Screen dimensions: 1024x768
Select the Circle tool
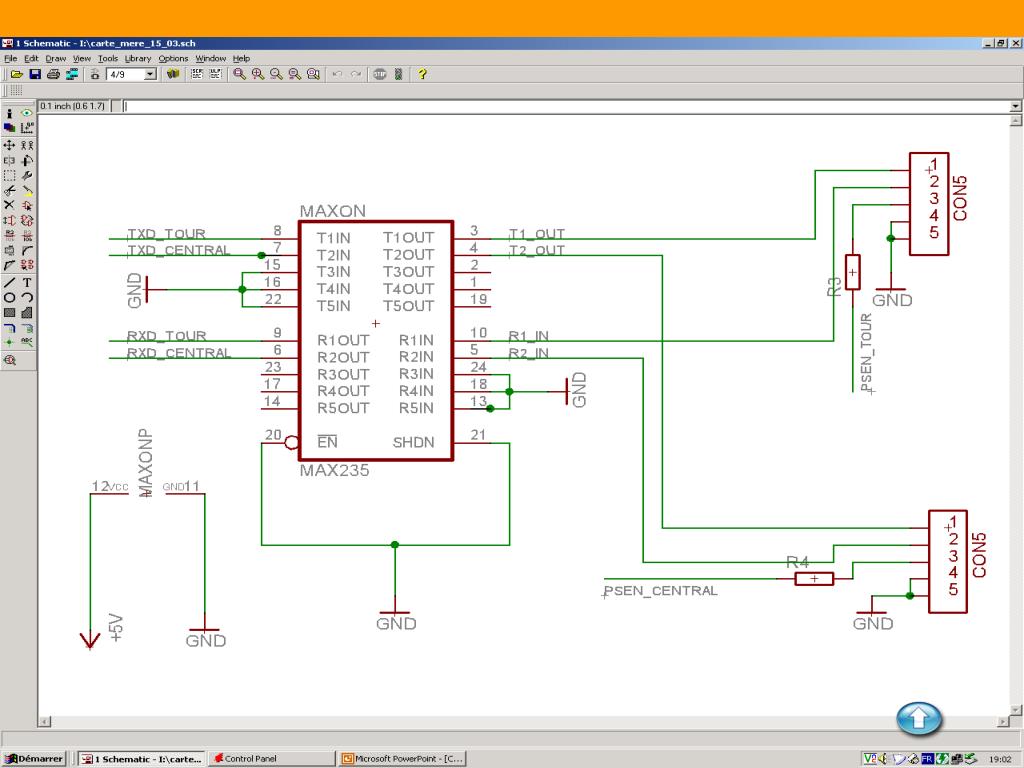[x=9, y=298]
